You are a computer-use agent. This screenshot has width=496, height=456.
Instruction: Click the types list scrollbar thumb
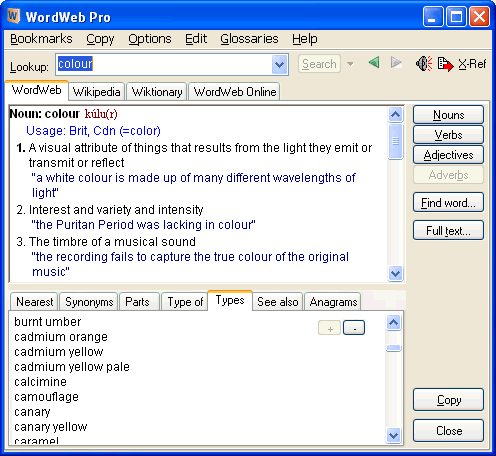(393, 348)
